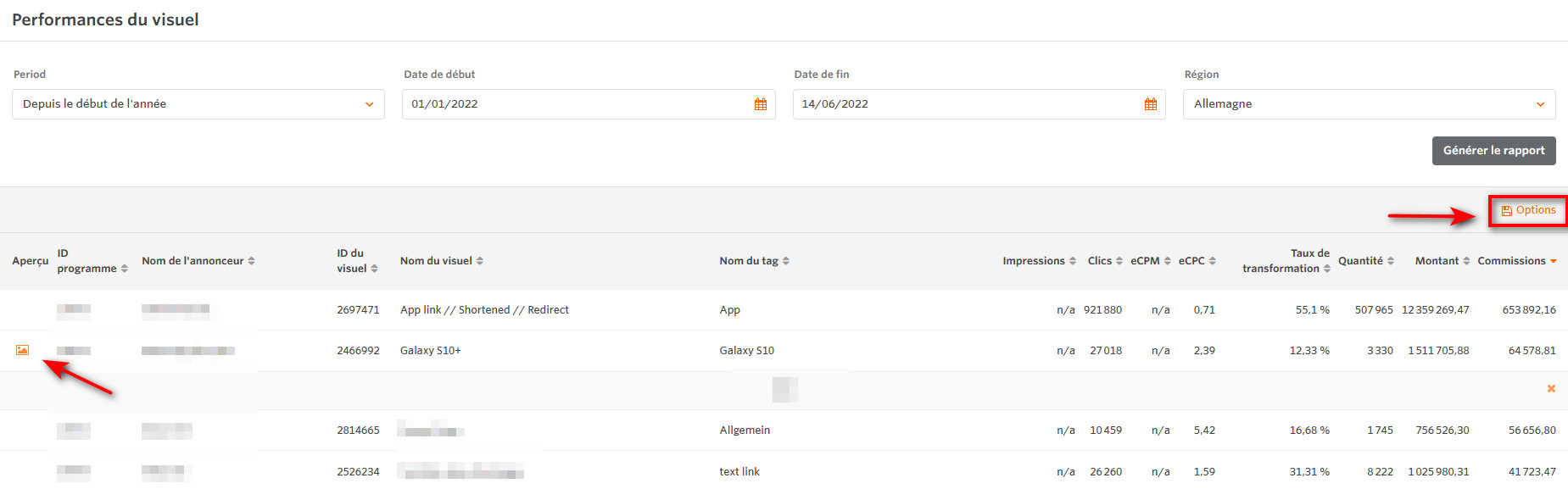
Task: Click the Aperçu column header
Action: point(31,261)
